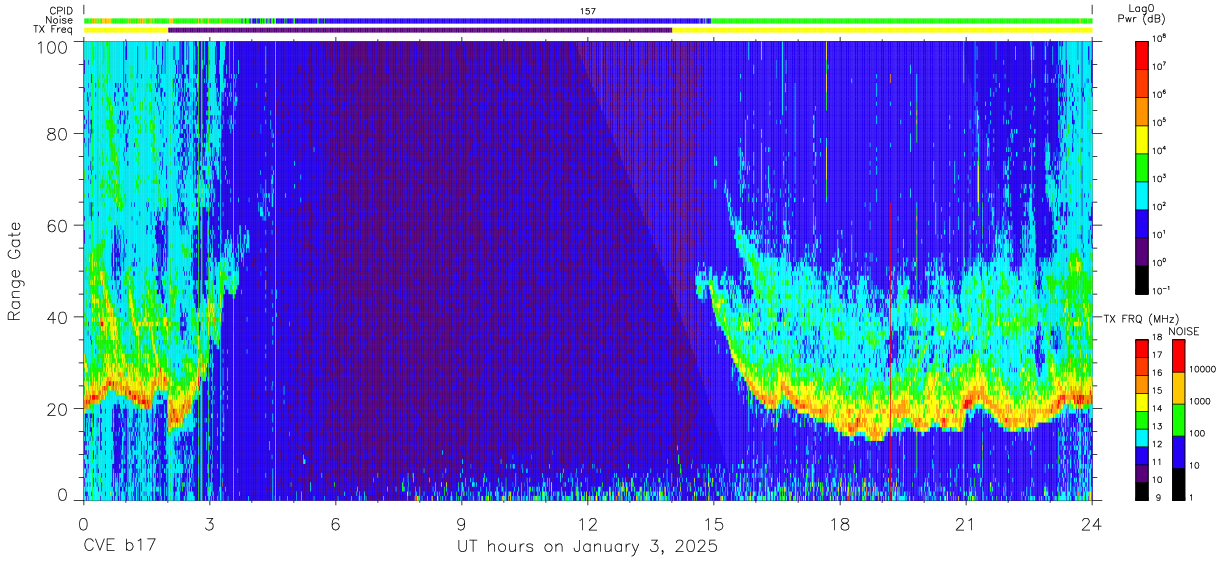The height and width of the screenshot is (567, 1228).
Task: Click the red top segment of TX FRQ colorbar
Action: click(x=1142, y=349)
